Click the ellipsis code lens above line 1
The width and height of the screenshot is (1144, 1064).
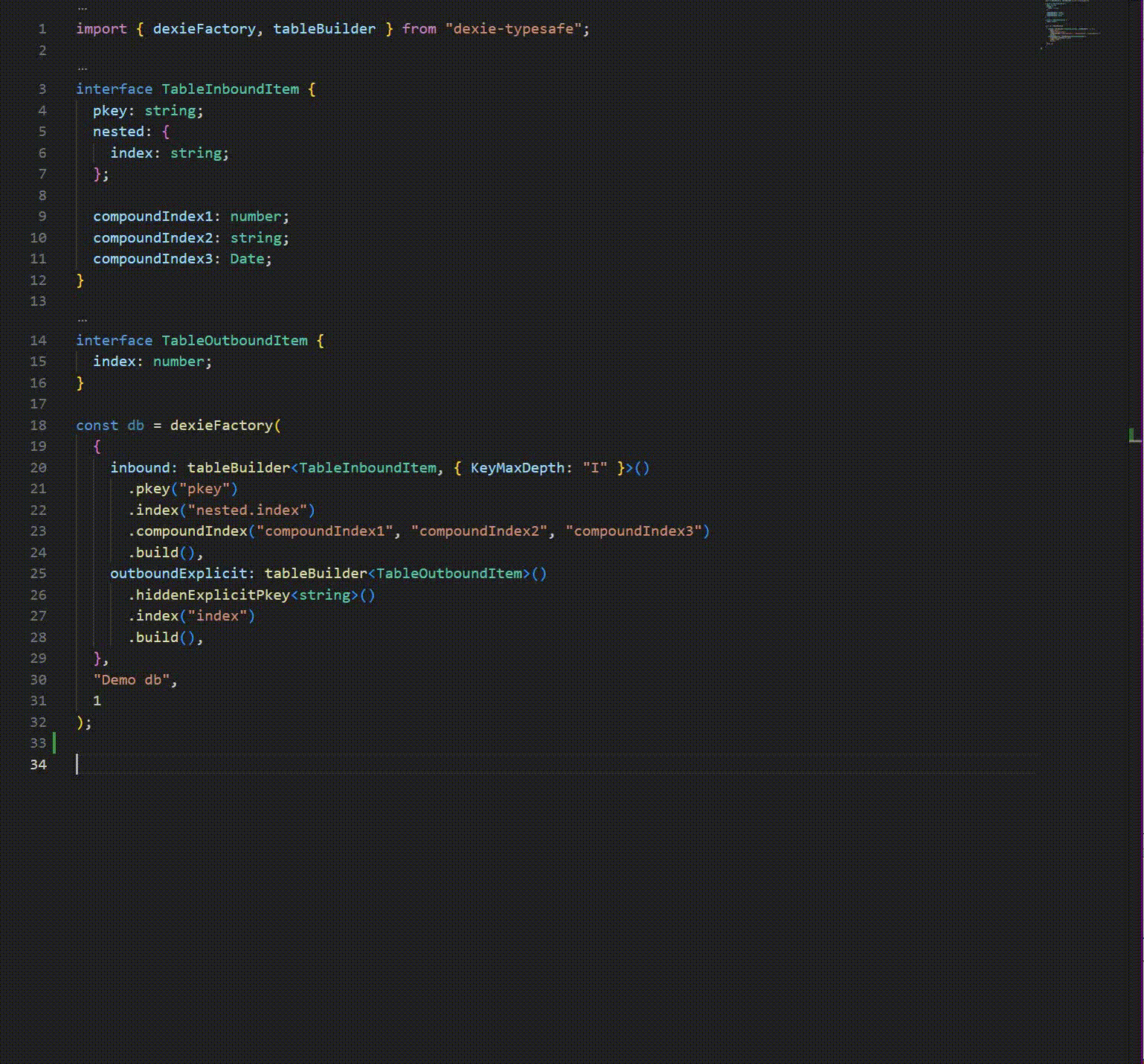tap(82, 9)
